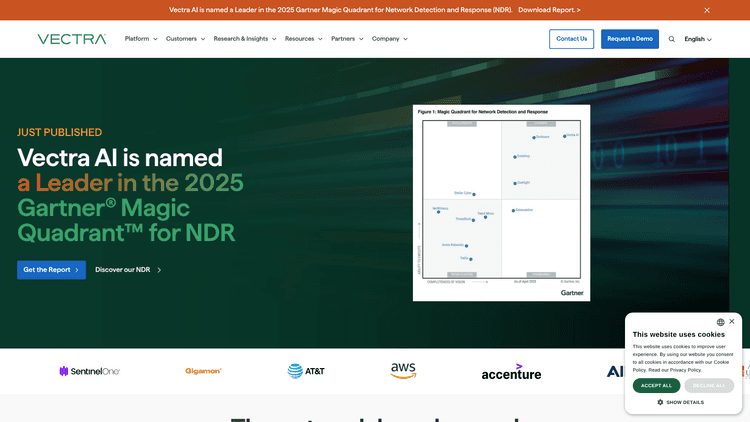Click the Contact Us button
This screenshot has height=422, width=750.
click(572, 39)
